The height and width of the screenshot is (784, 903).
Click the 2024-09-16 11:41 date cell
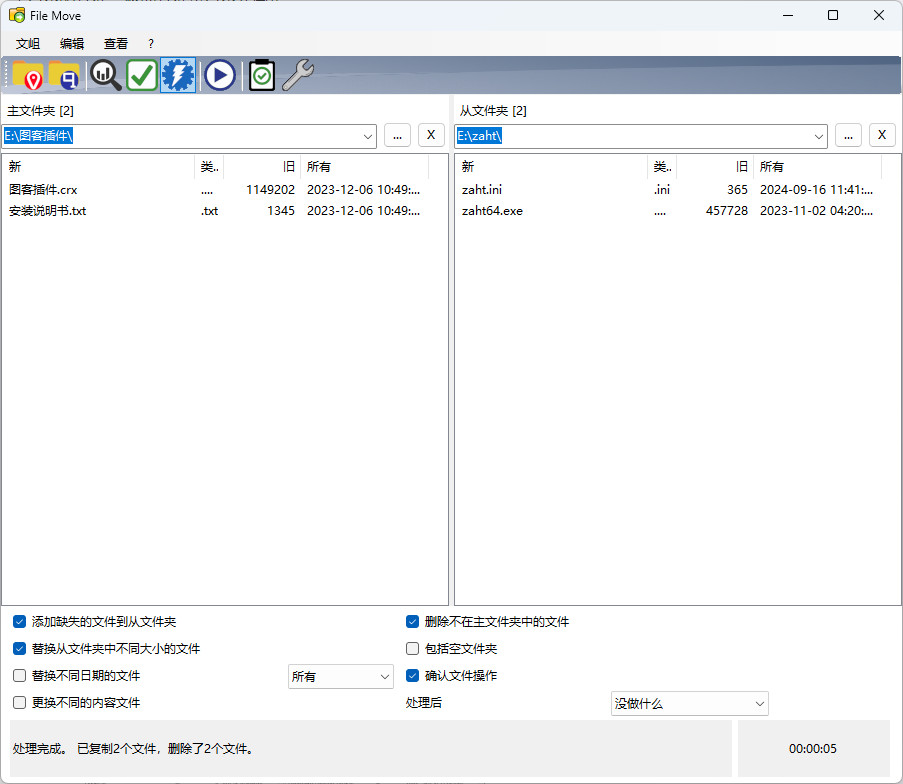(x=817, y=190)
